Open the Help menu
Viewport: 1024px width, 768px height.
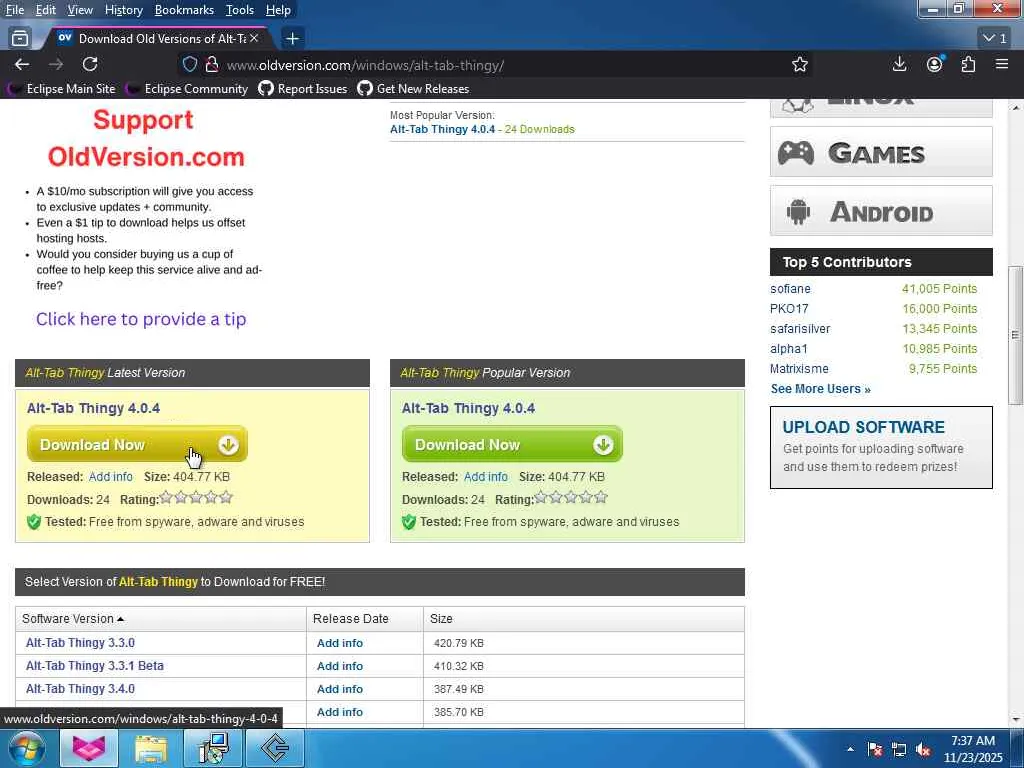click(278, 10)
